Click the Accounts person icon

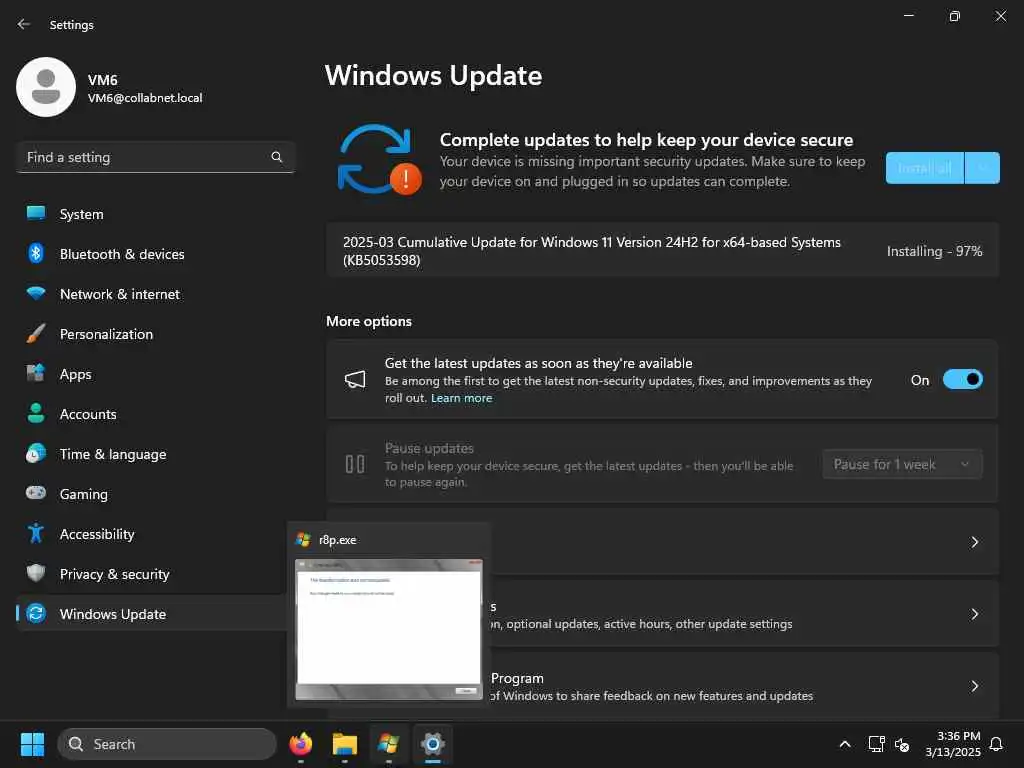[x=36, y=413]
